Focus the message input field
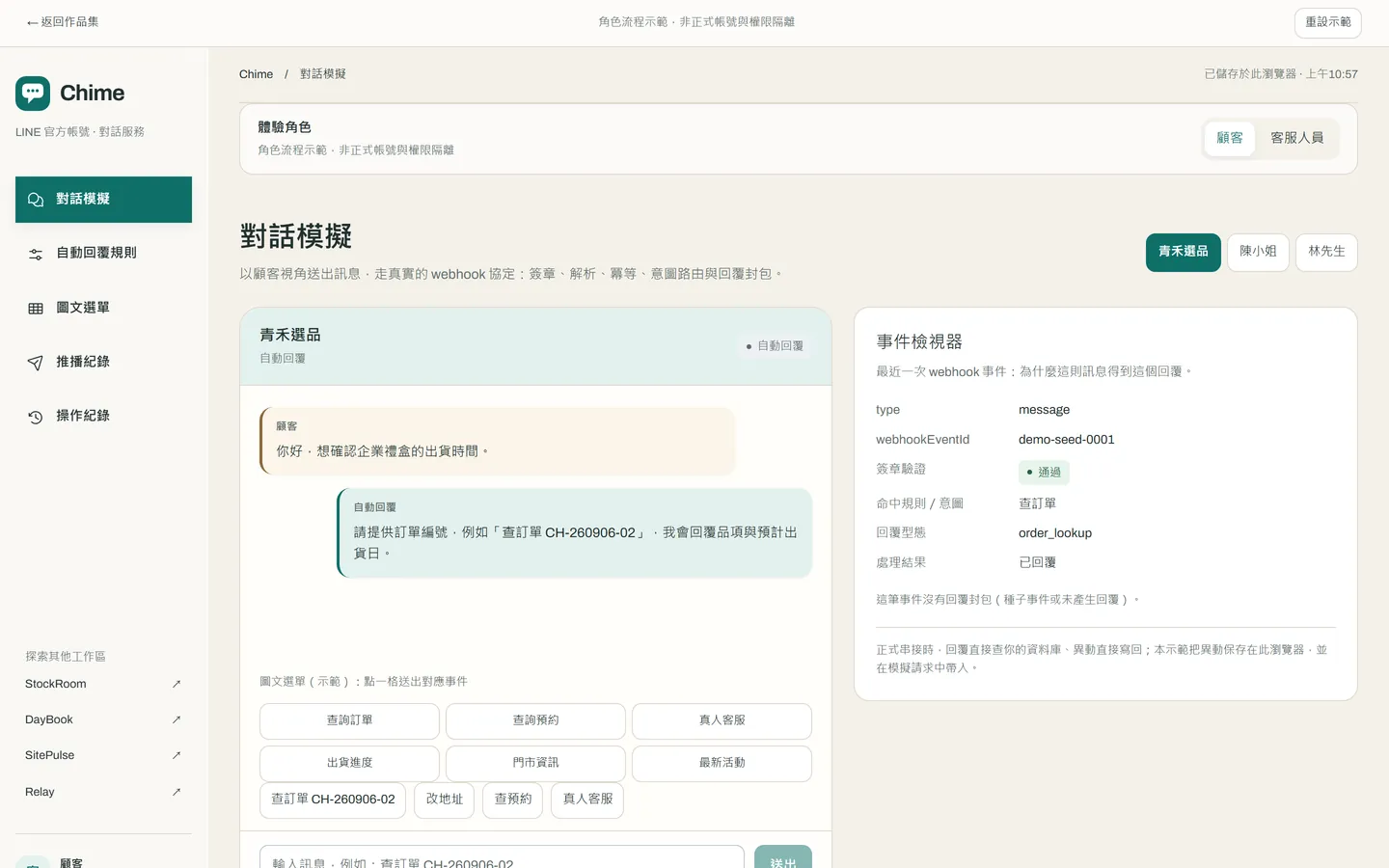Image resolution: width=1389 pixels, height=868 pixels. click(x=502, y=858)
